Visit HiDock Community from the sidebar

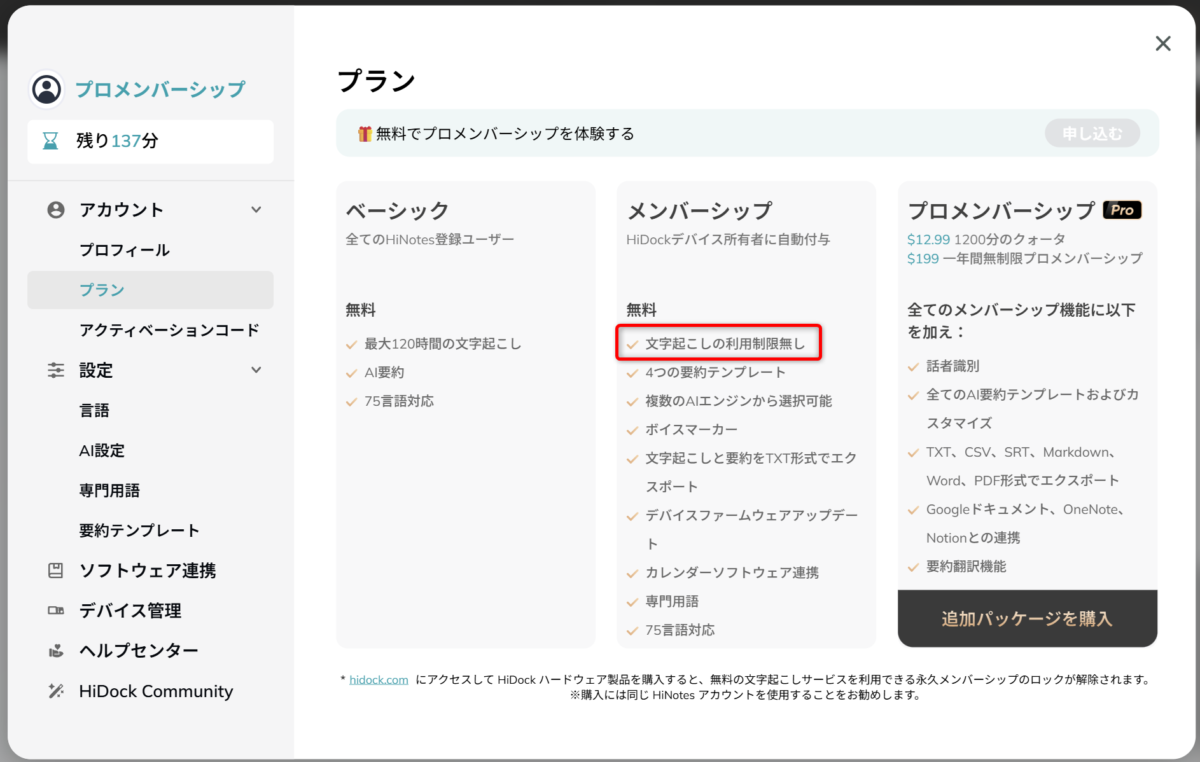pos(156,691)
